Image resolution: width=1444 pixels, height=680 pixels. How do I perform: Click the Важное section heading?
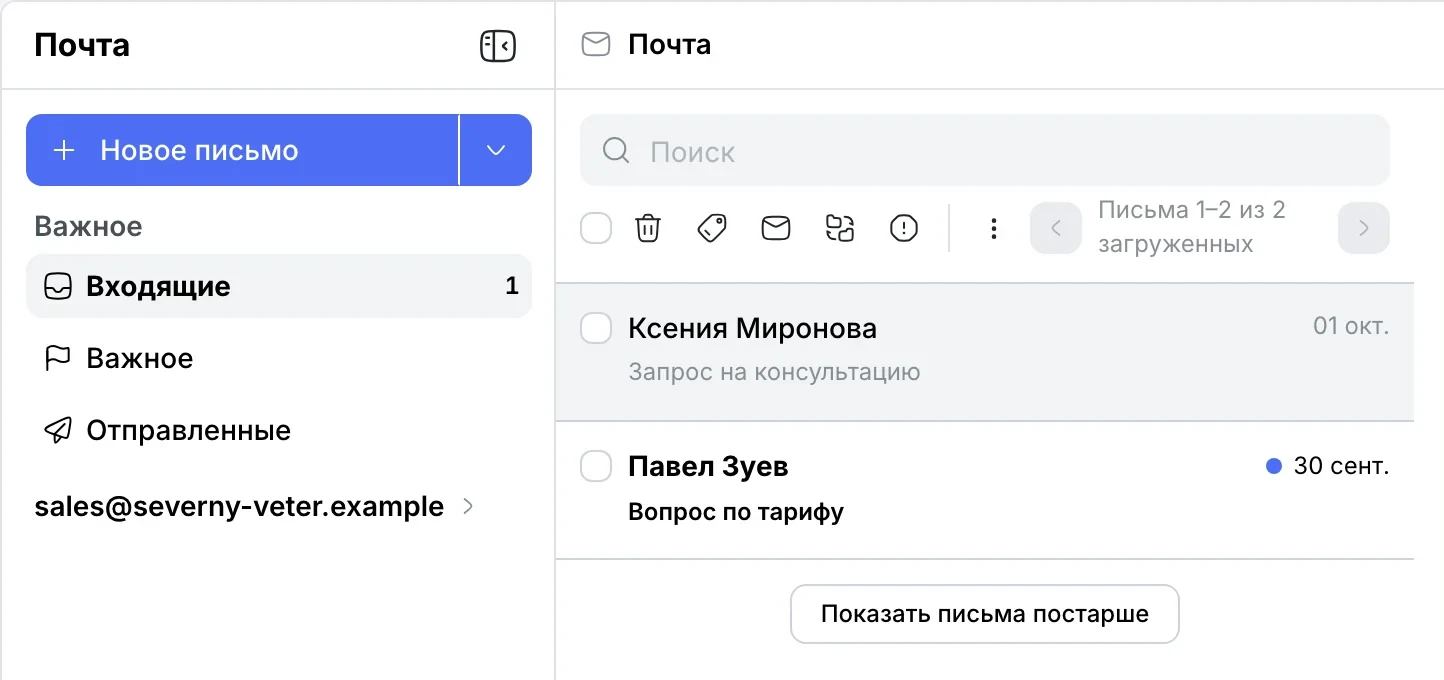click(88, 226)
